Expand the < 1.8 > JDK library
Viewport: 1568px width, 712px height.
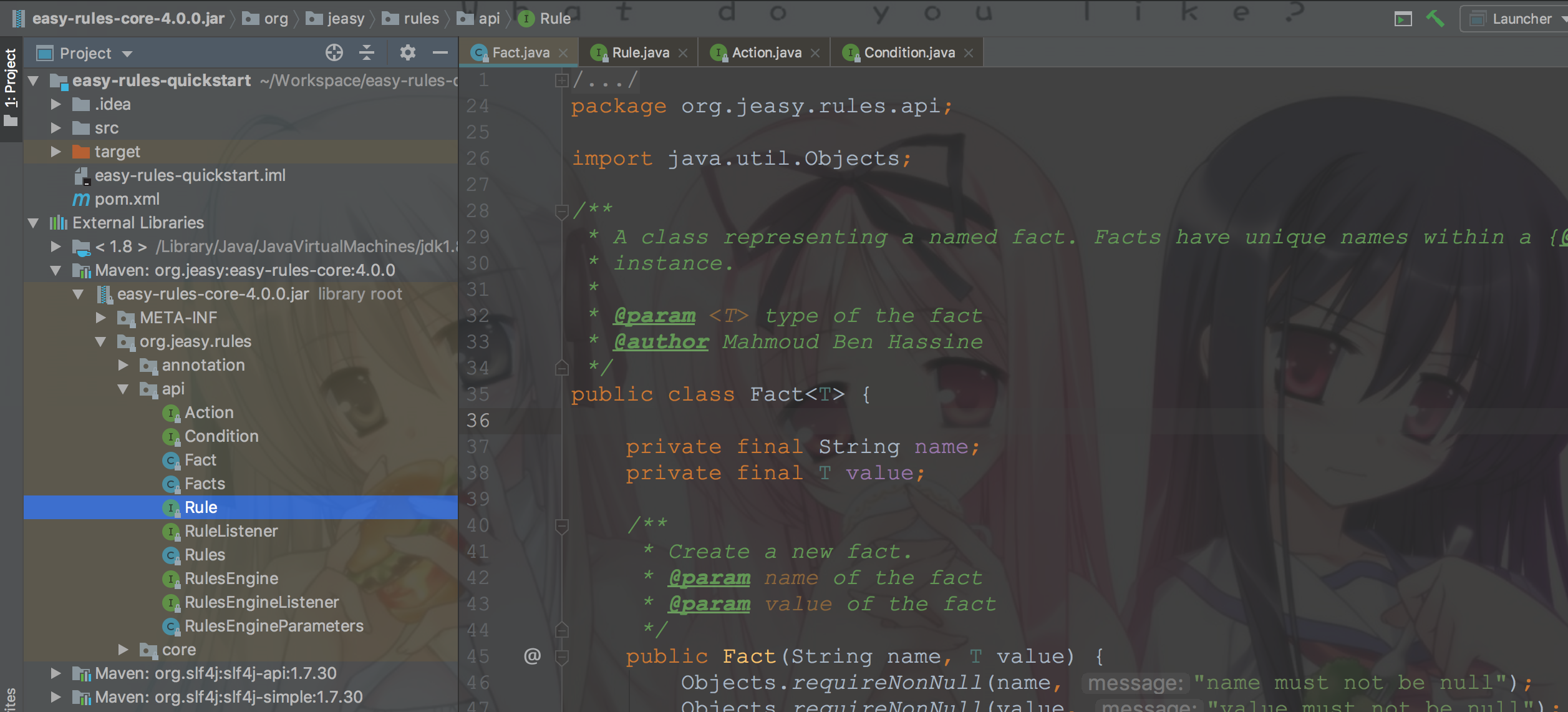56,246
